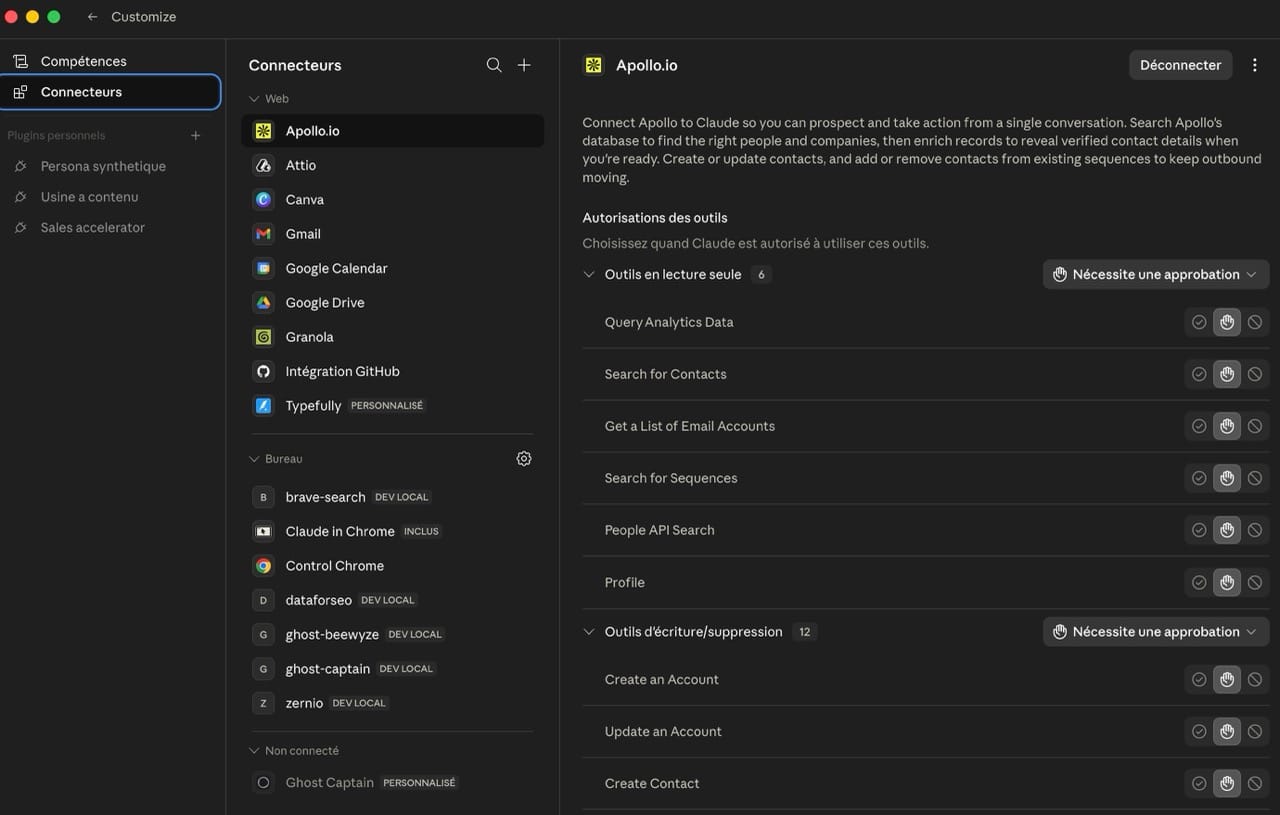Always allow Create an Account
This screenshot has height=815, width=1280.
[1198, 679]
